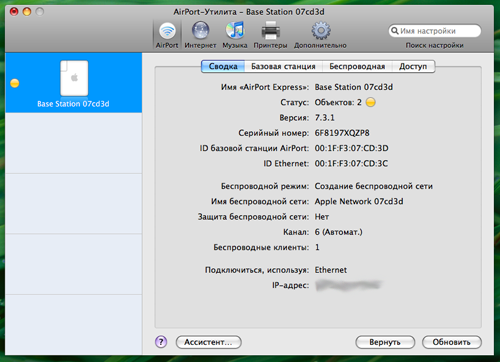Open the Принтеры toolbar icon

click(270, 35)
